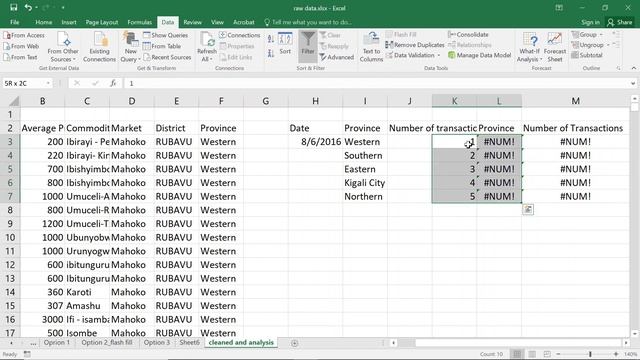Open Ribbon Display Options icon
The width and height of the screenshot is (640, 360).
559,8
